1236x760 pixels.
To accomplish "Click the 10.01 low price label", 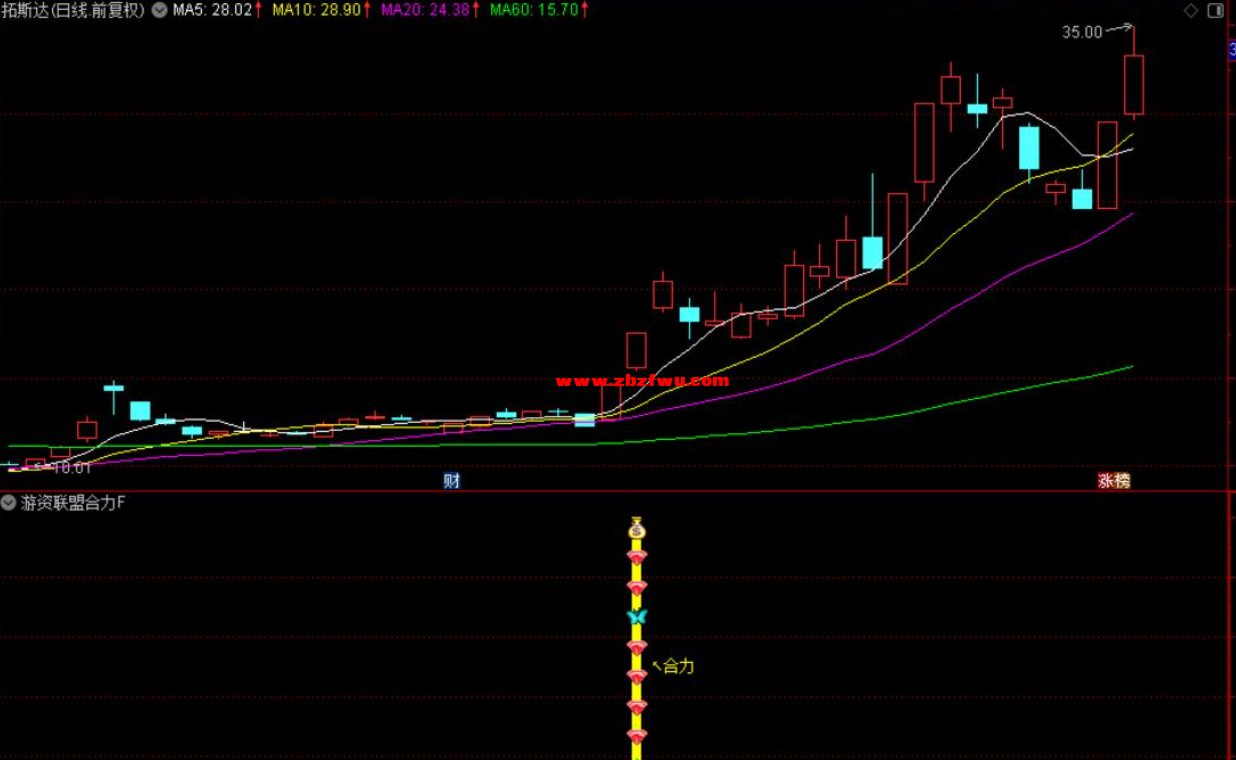I will pyautogui.click(x=71, y=467).
